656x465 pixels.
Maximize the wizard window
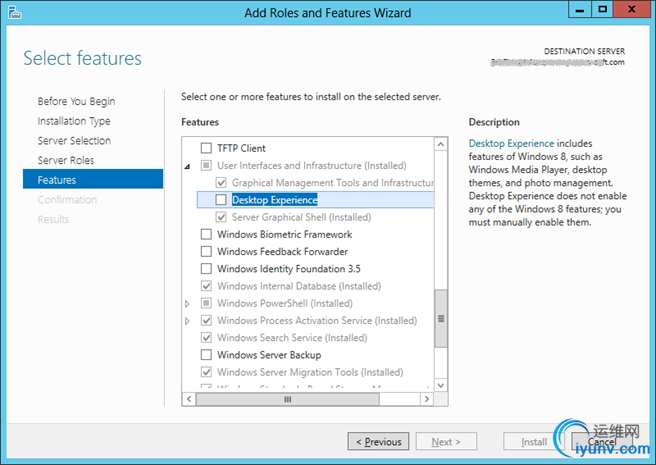click(602, 9)
